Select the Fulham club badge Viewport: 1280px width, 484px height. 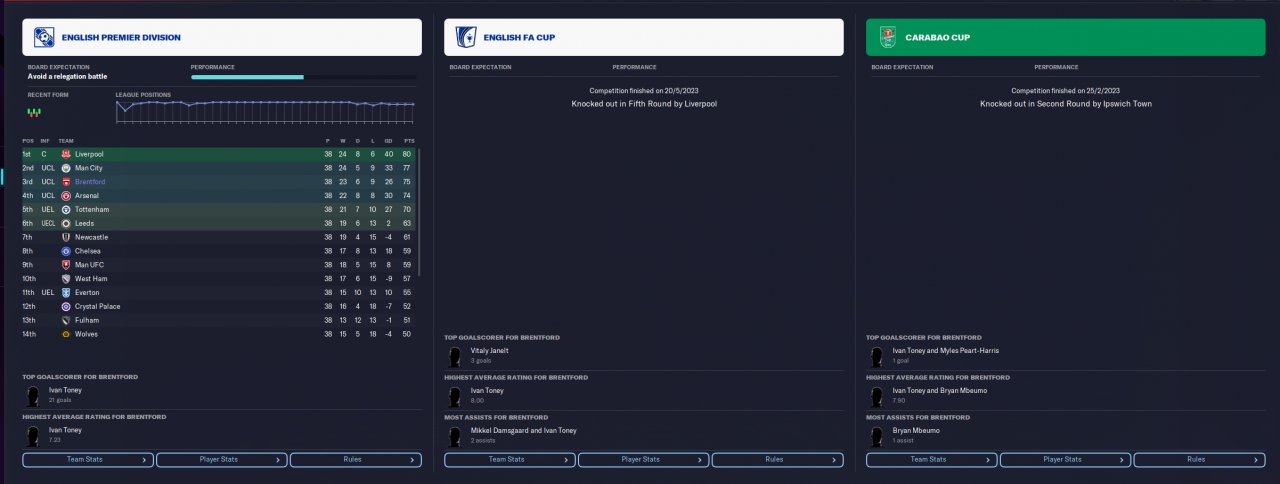(65, 320)
